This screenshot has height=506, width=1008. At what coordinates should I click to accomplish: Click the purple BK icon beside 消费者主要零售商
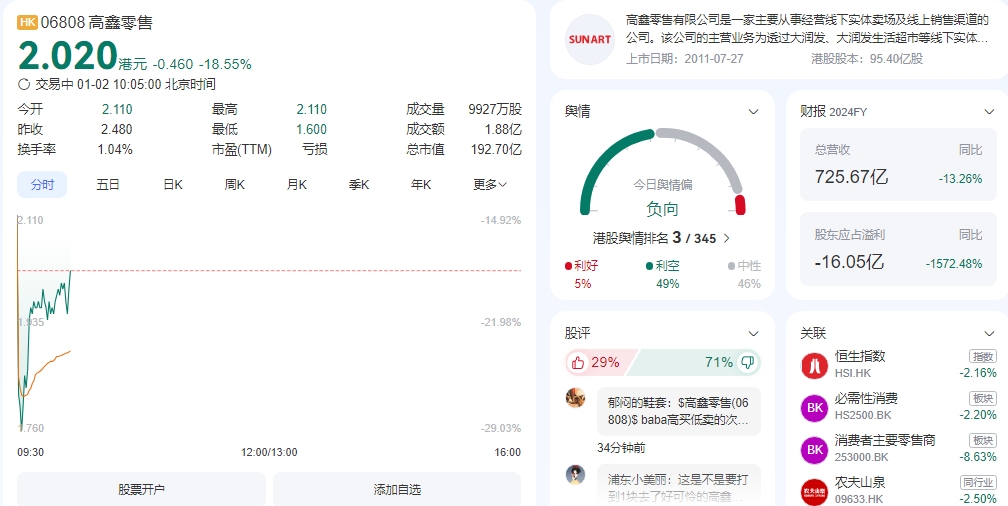[x=814, y=450]
